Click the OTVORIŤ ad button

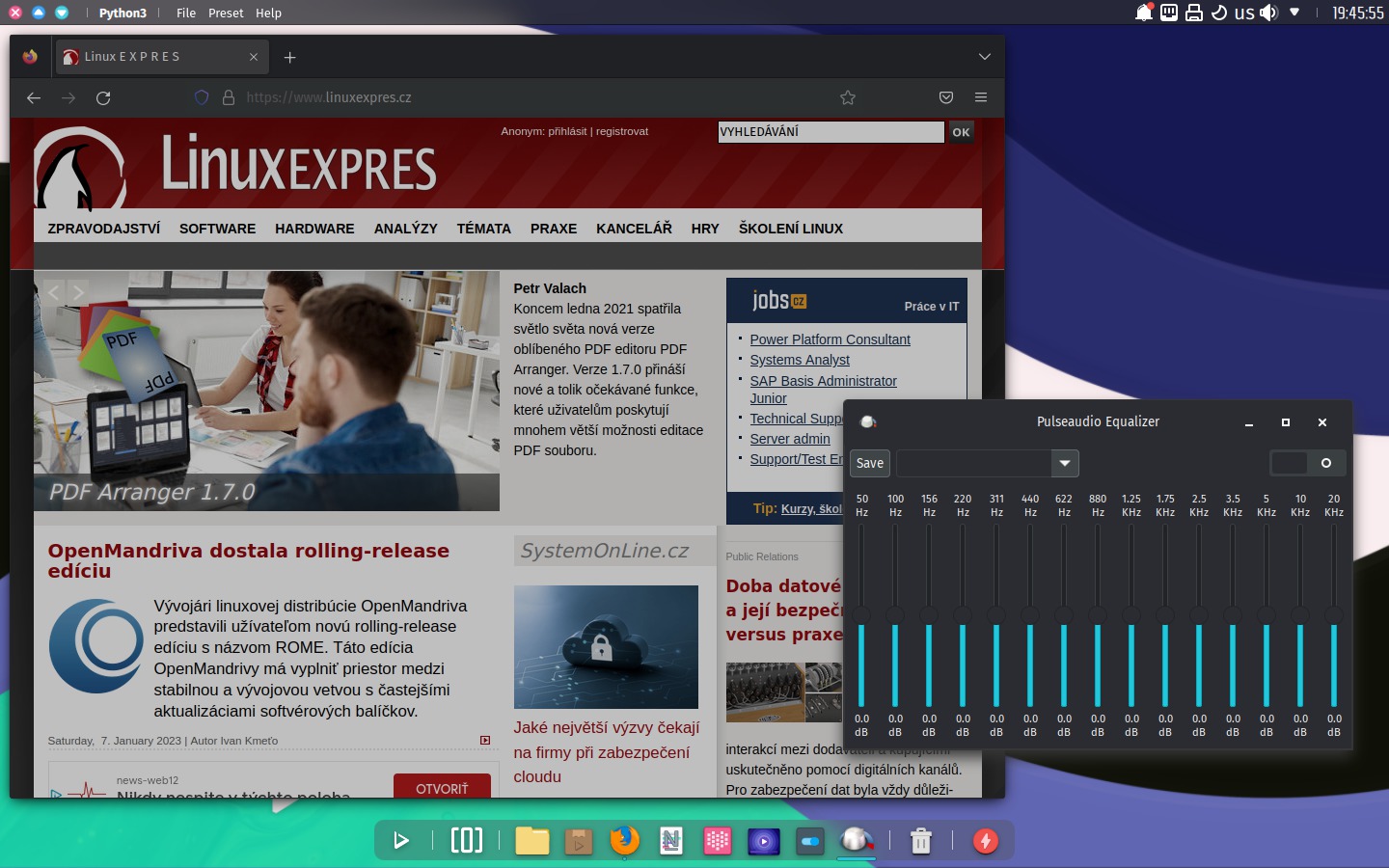(x=442, y=787)
